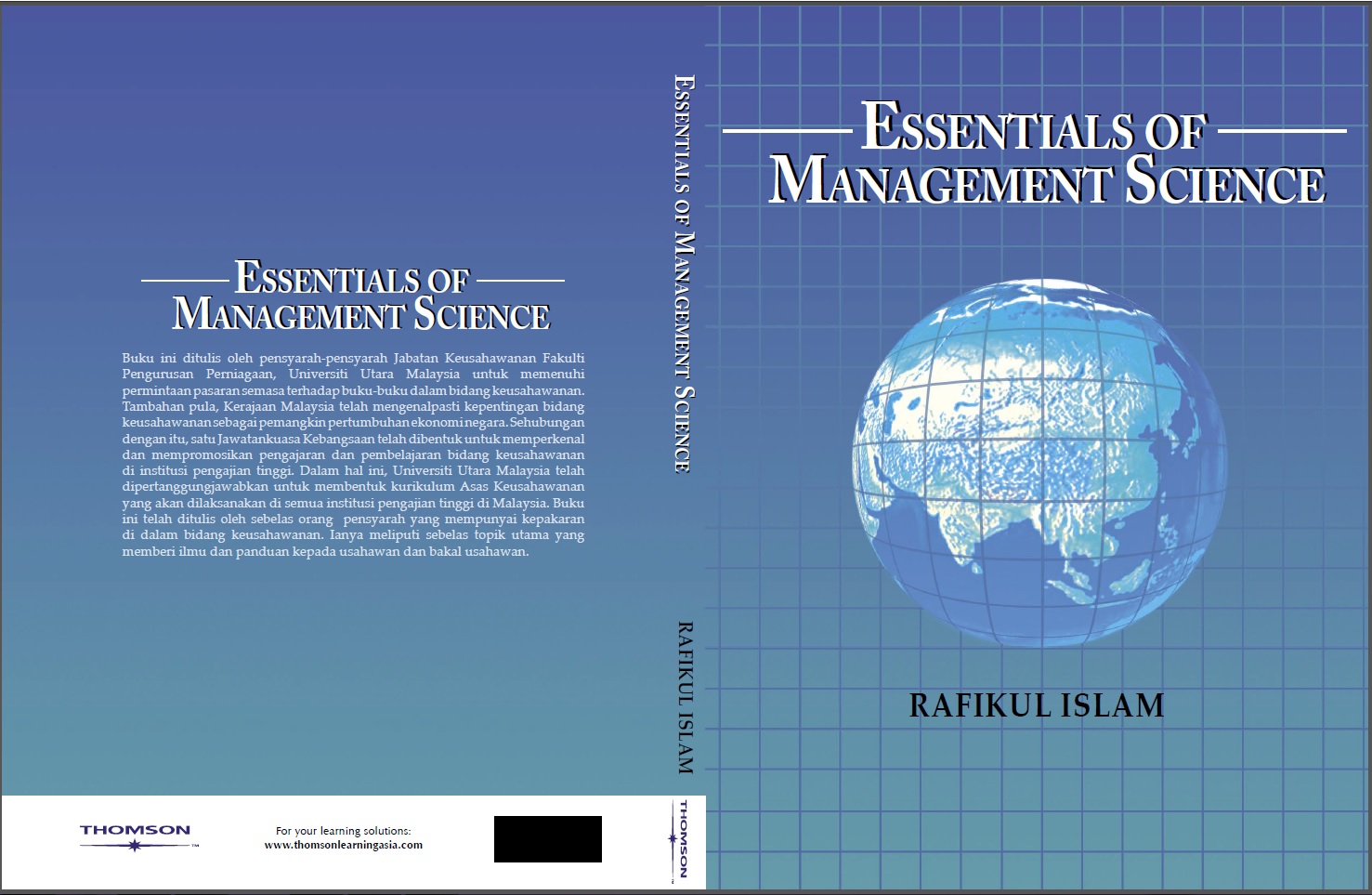
Task: Select the Malay description paragraph on back cover
Action: [353, 454]
